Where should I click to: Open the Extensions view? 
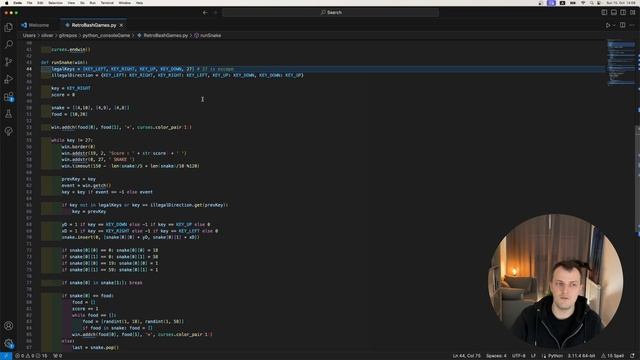click(9, 97)
